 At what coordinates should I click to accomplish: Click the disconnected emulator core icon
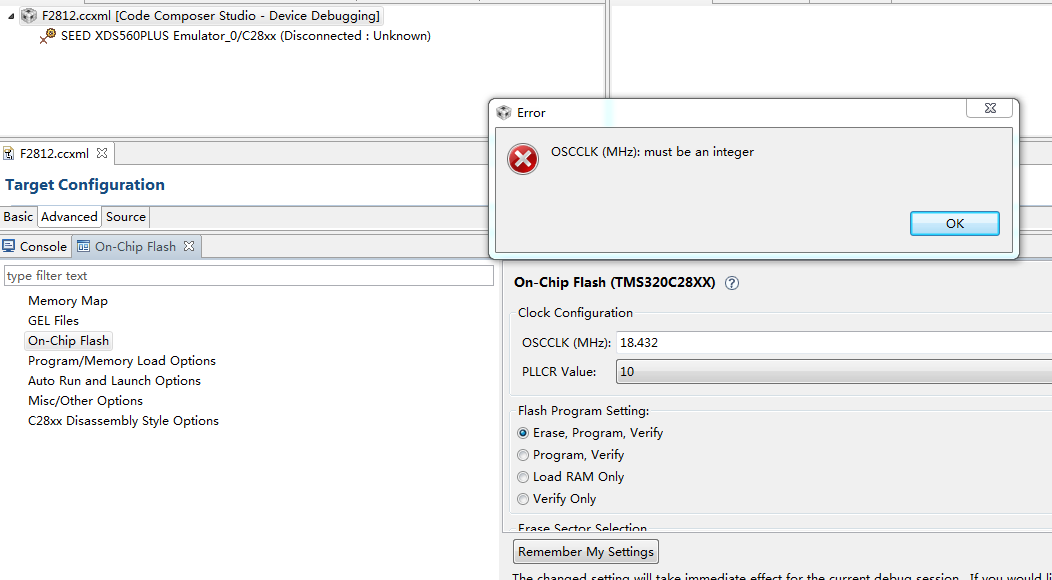(48, 36)
